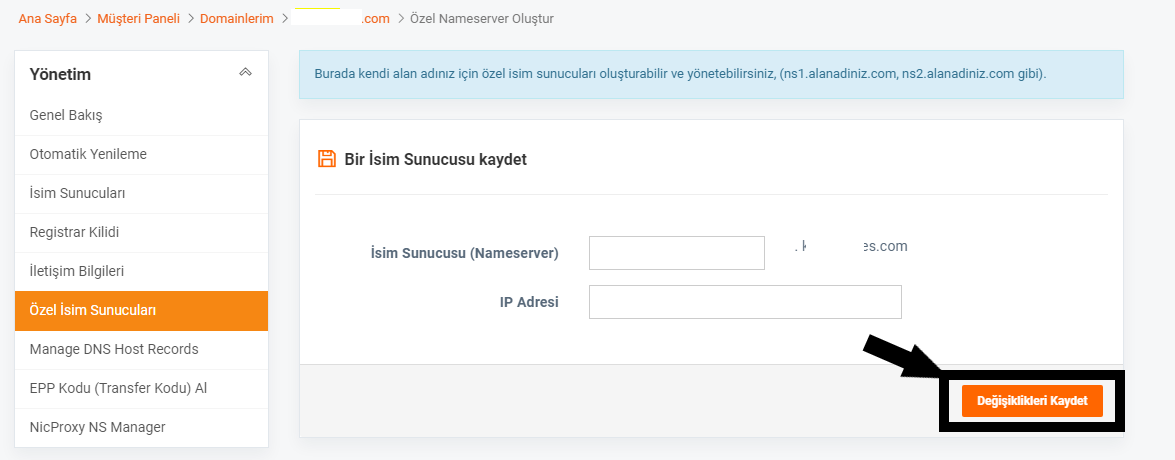The height and width of the screenshot is (460, 1175).
Task: Focus the İsim Sunucusu (Nameserver) input field
Action: (677, 253)
